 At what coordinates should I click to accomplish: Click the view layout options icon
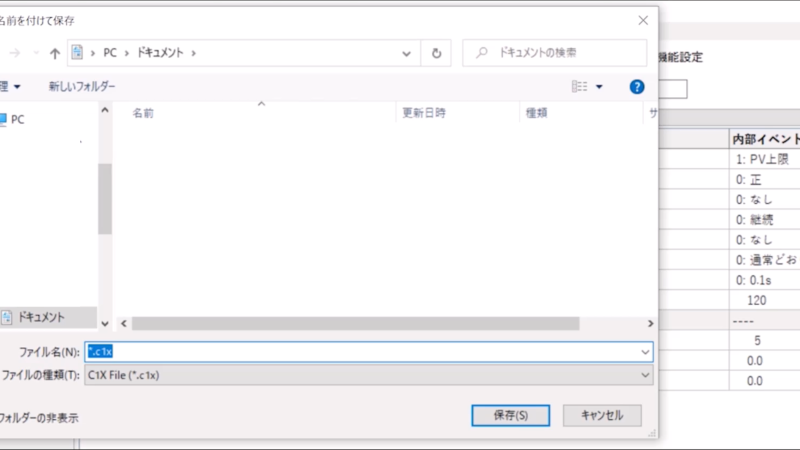(580, 87)
